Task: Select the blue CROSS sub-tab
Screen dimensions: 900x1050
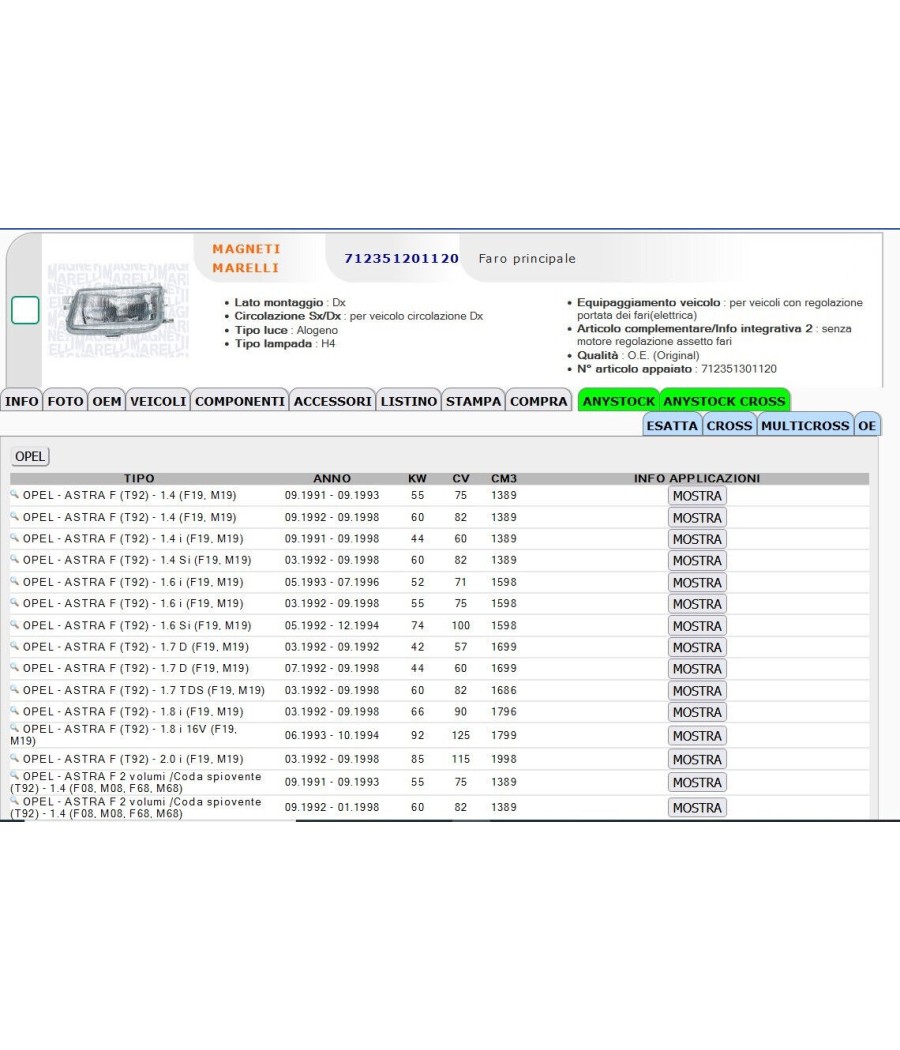Action: (x=730, y=425)
